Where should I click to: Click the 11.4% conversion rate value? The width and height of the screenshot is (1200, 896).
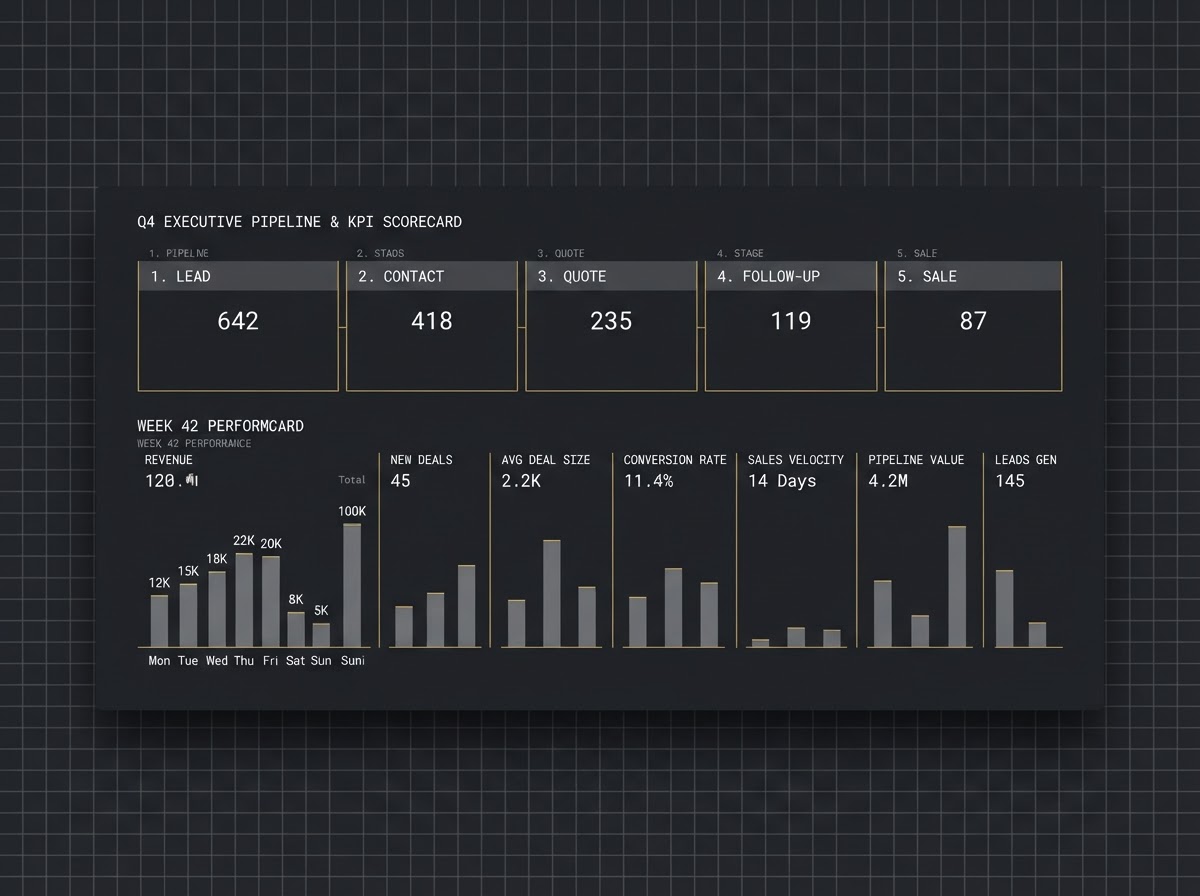coord(648,481)
